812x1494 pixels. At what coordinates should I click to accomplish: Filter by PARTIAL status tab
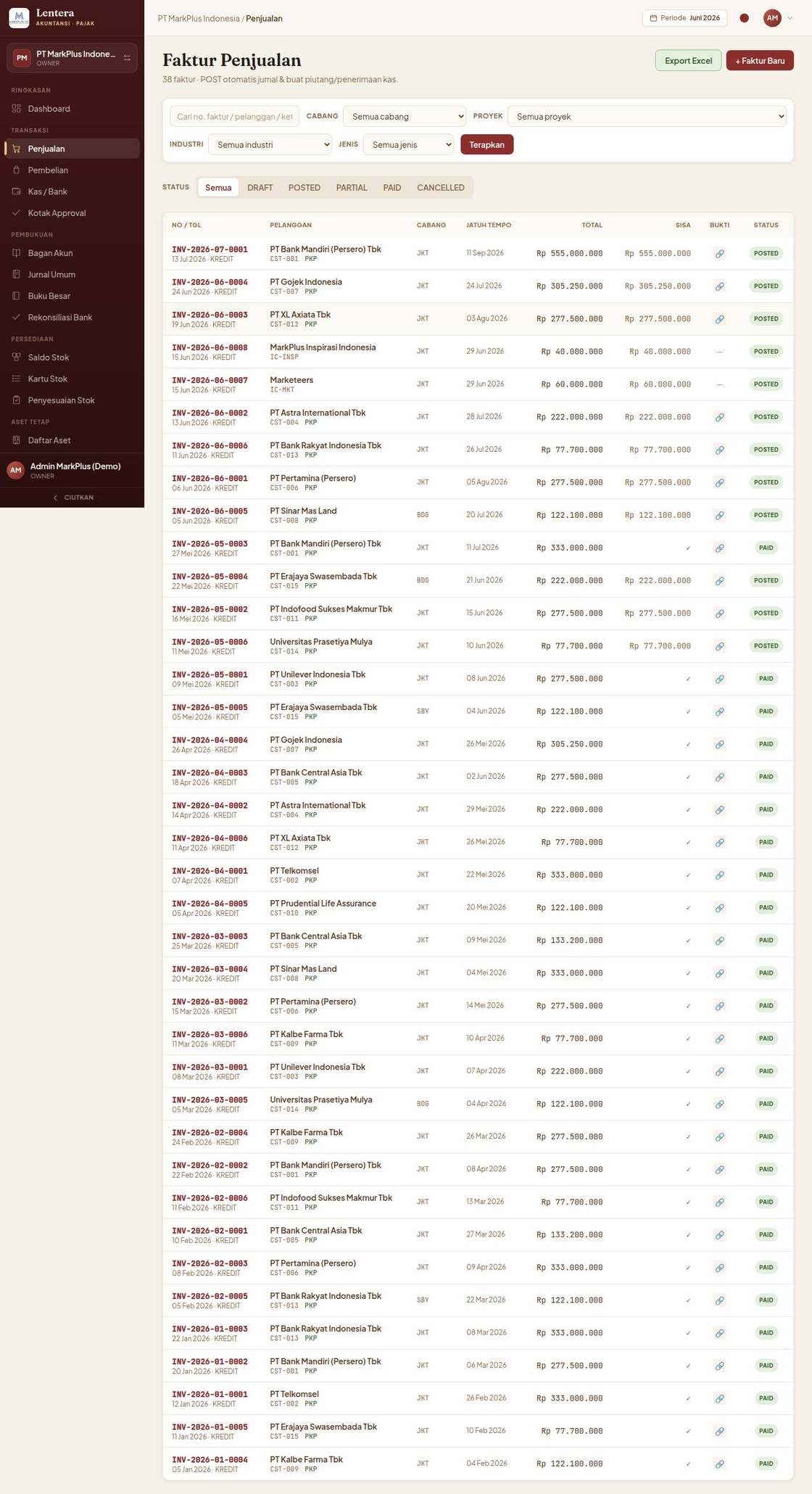coord(352,187)
